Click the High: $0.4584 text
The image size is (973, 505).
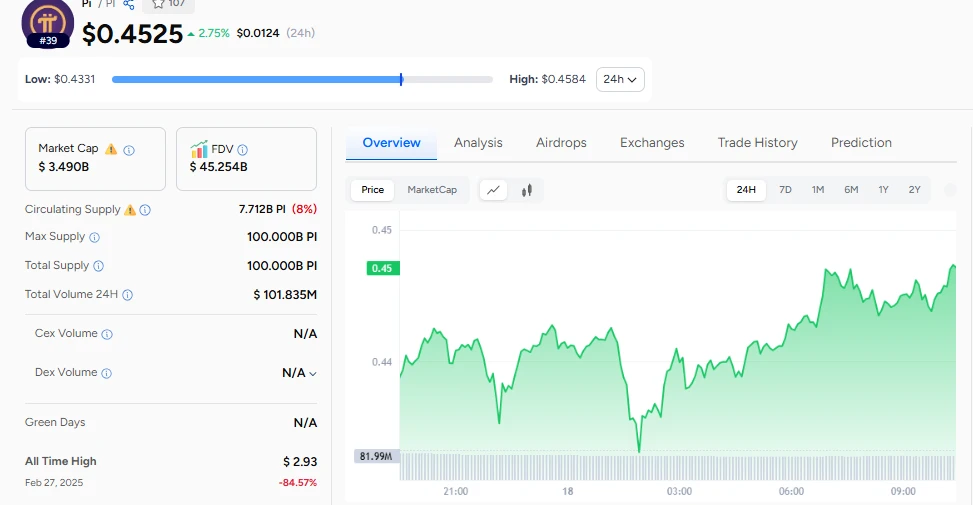(547, 79)
